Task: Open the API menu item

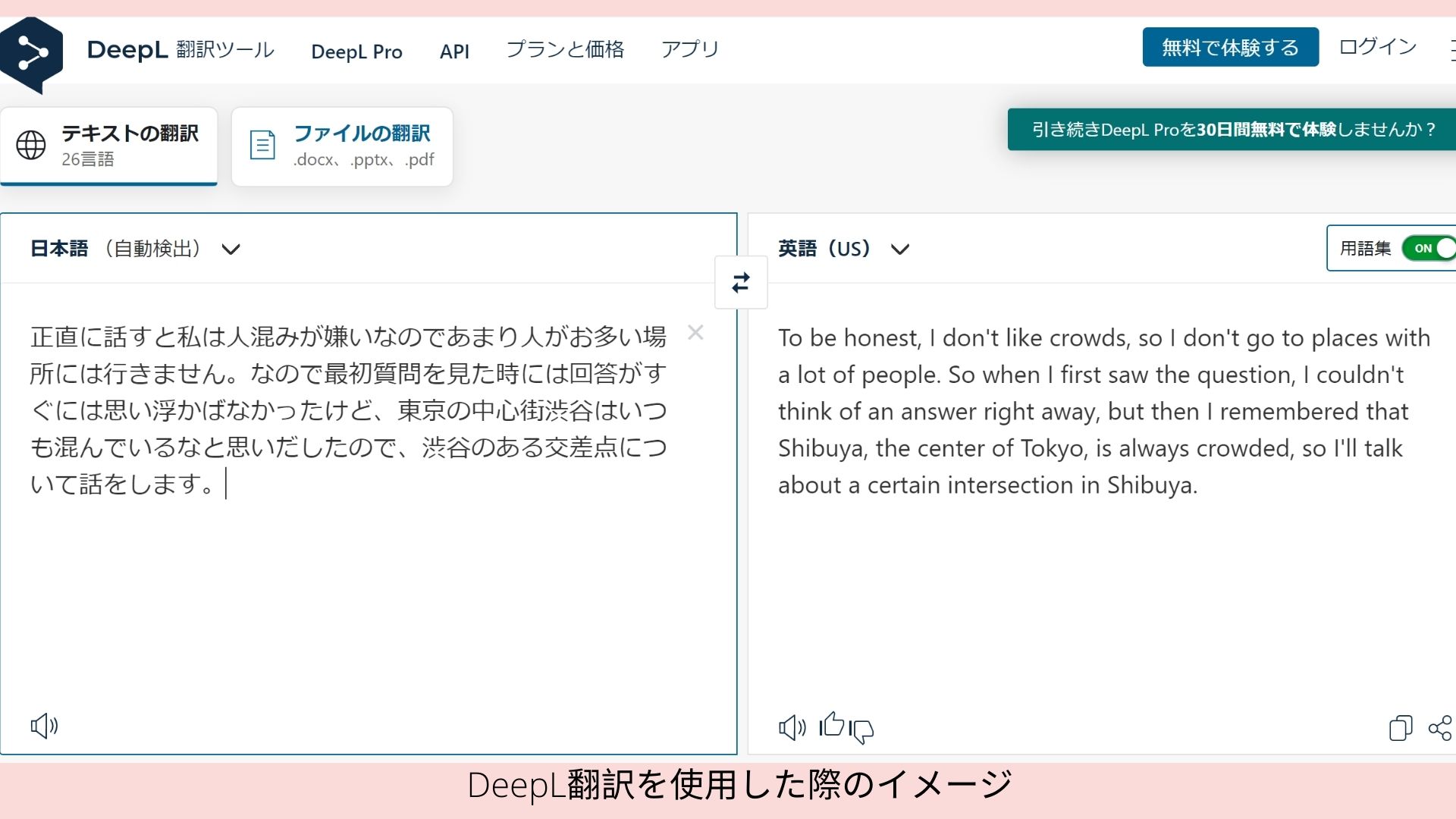Action: [x=454, y=52]
